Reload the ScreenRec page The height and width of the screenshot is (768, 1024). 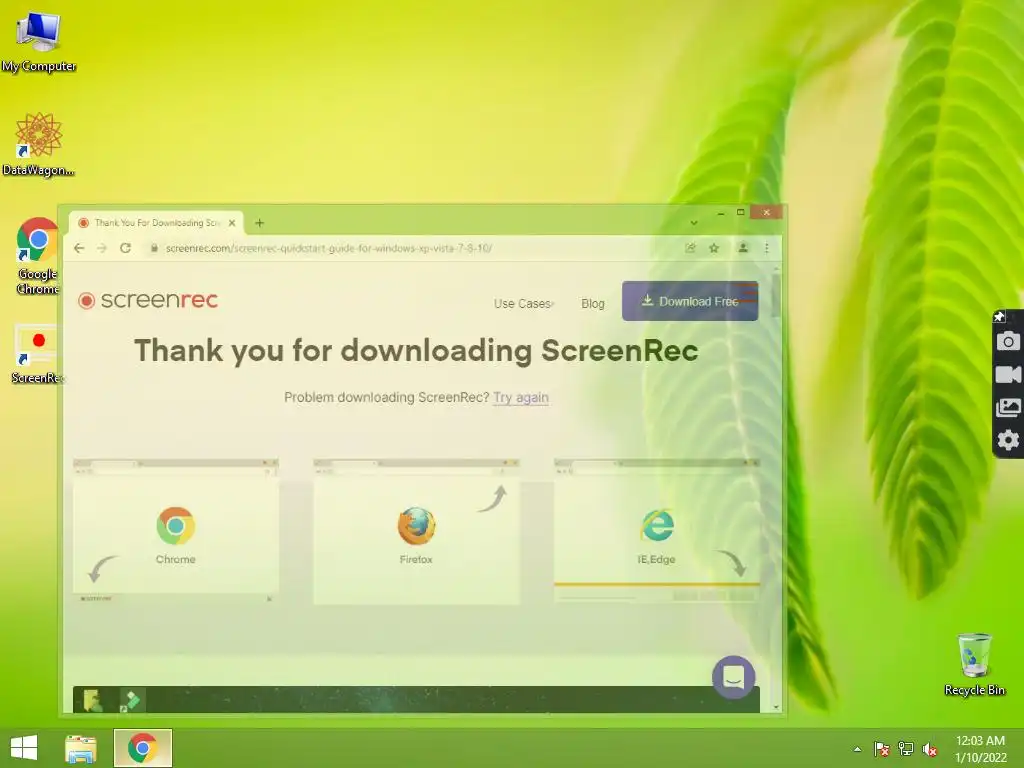point(125,248)
